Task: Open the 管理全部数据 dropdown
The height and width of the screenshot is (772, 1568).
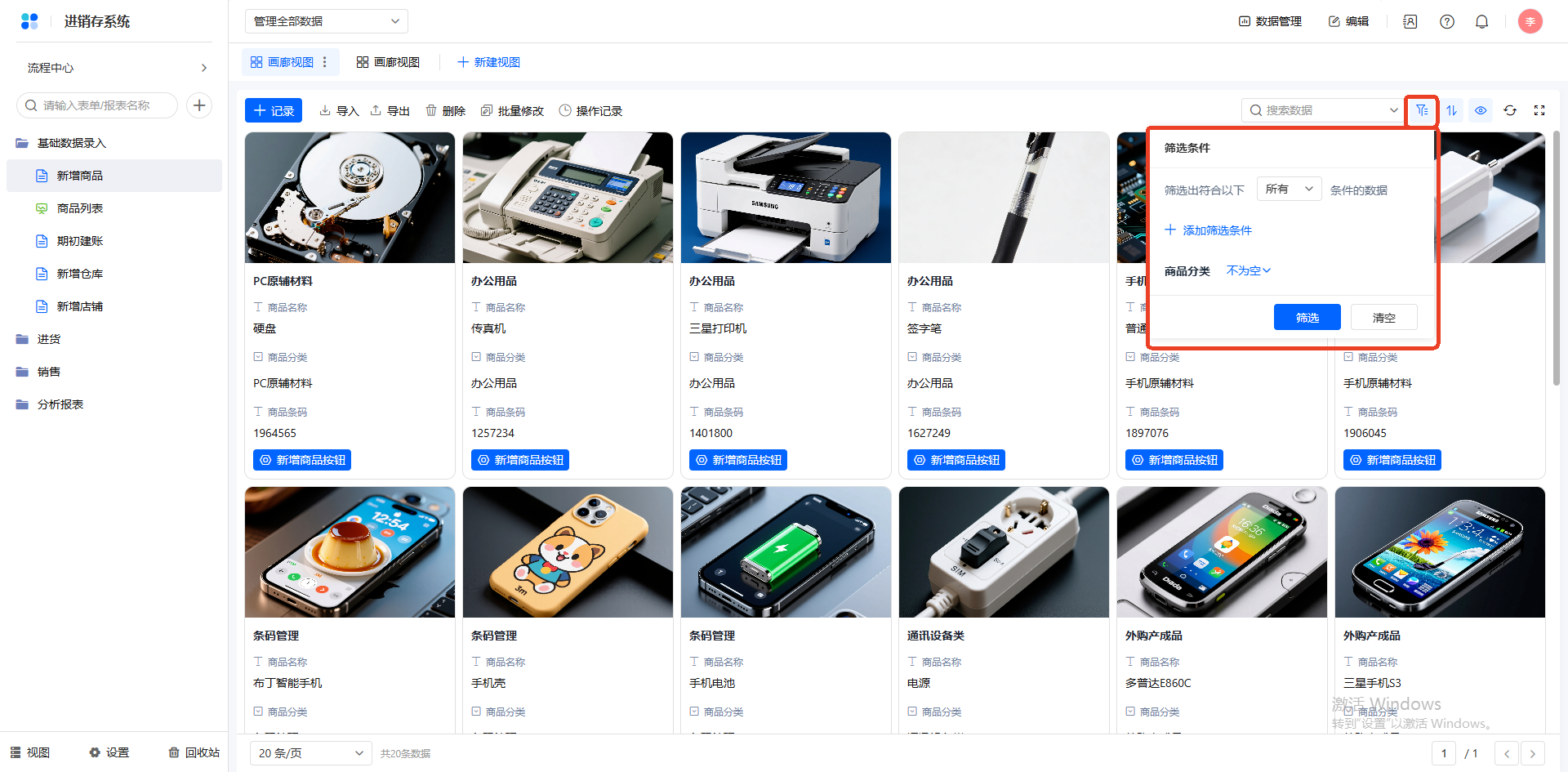Action: 326,21
